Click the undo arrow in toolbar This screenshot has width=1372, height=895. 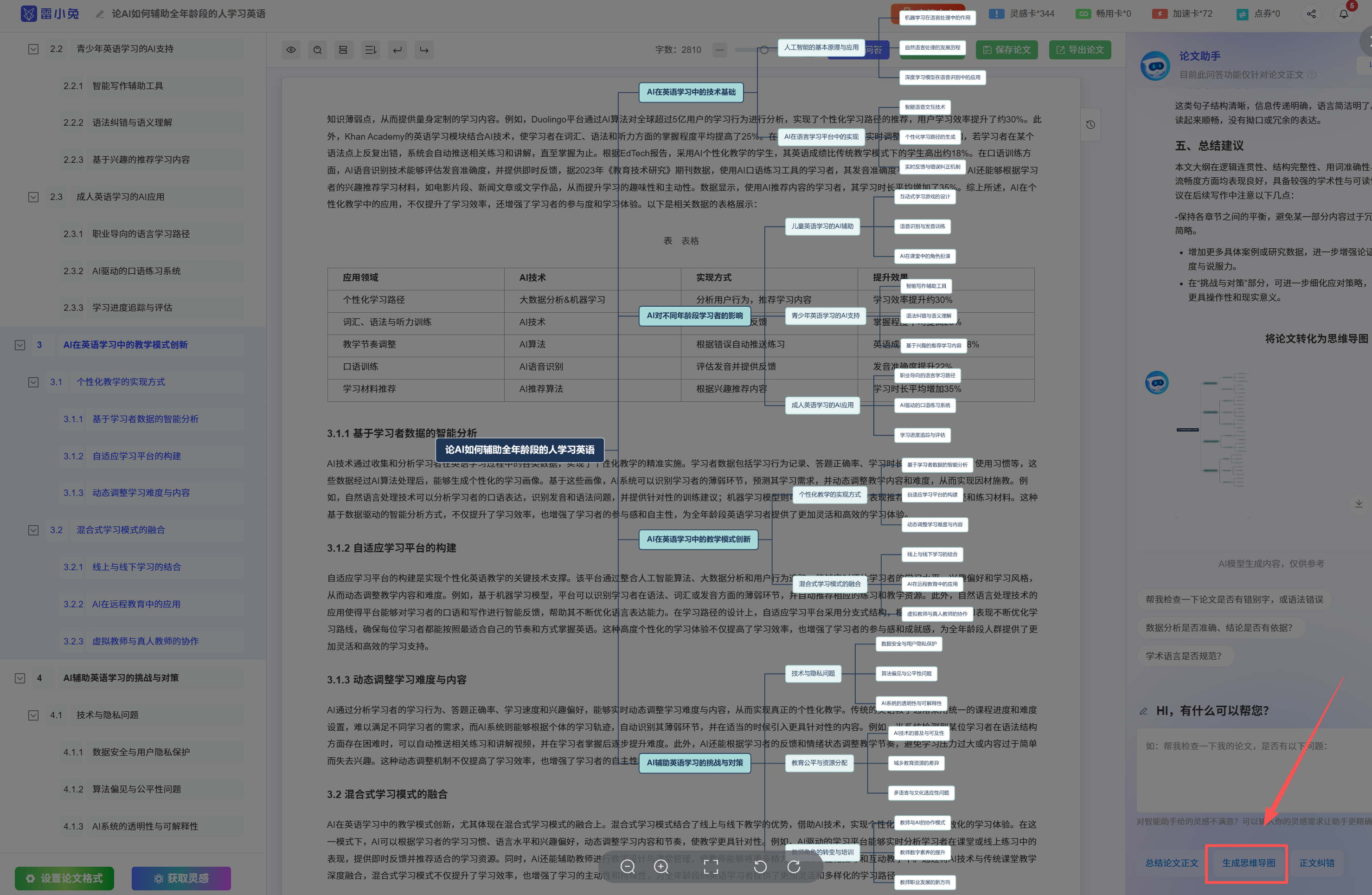click(x=397, y=50)
